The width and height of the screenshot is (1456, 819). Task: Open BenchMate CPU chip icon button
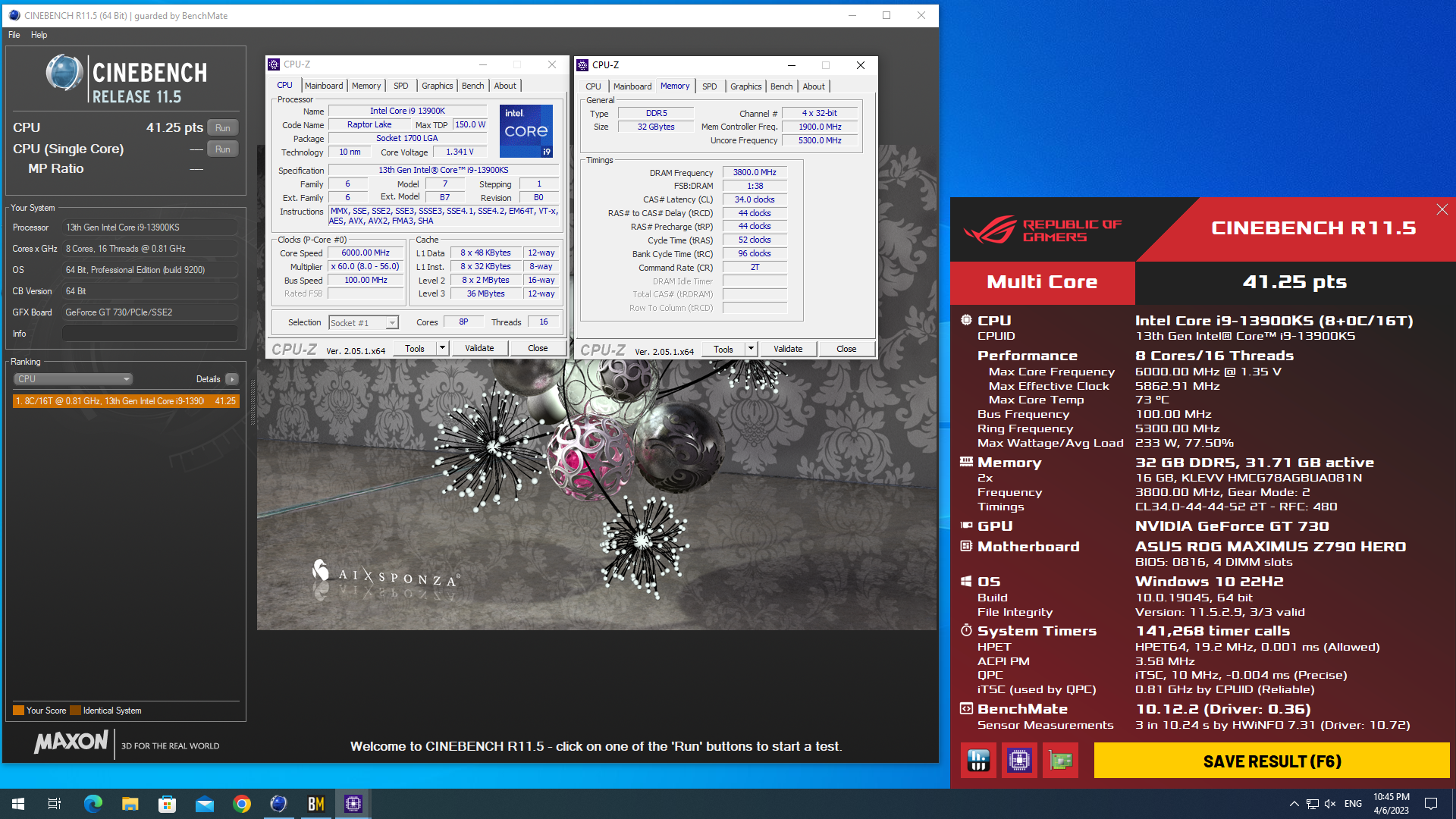coord(1019,761)
